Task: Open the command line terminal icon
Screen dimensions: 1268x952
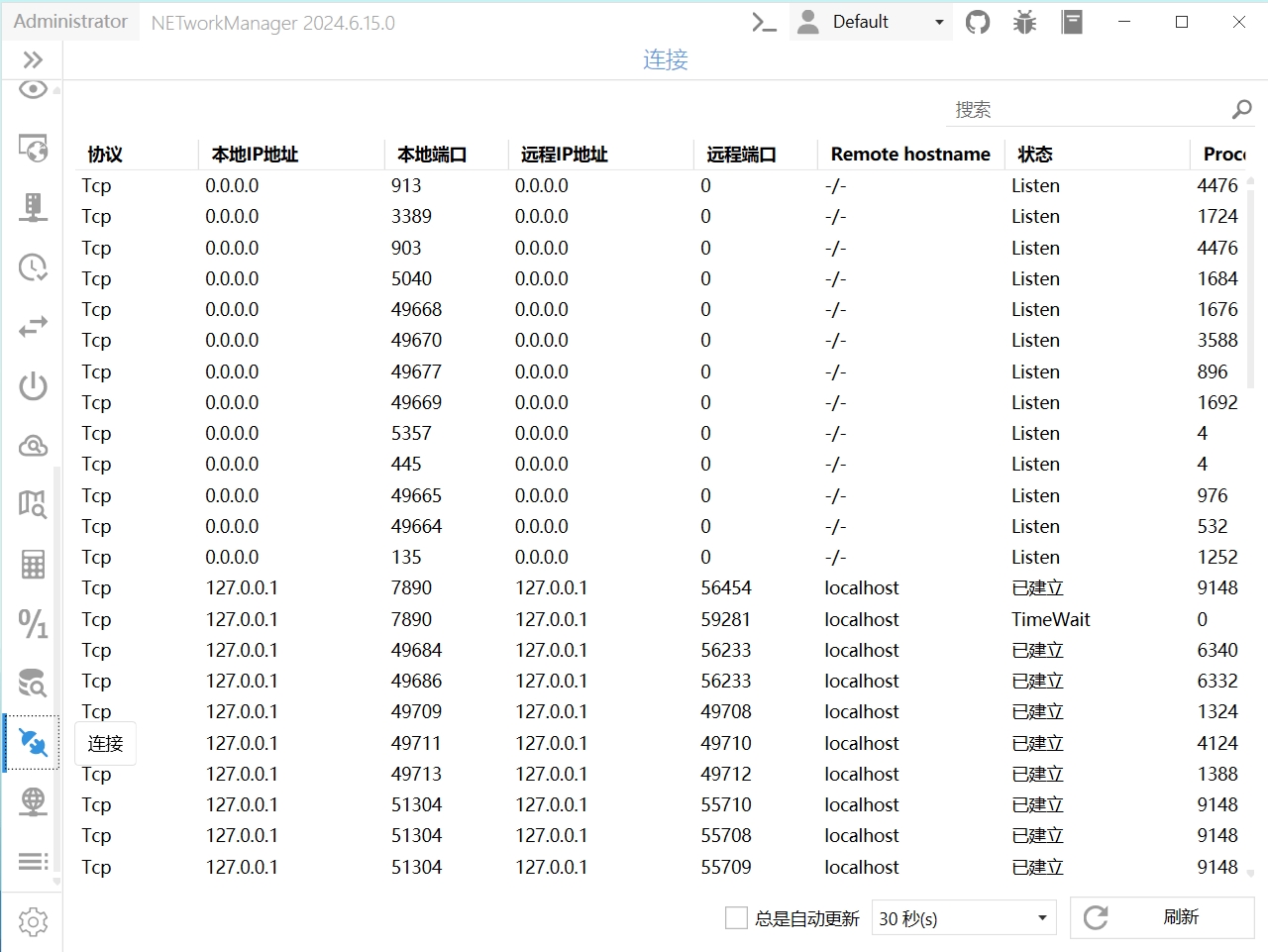Action: coord(764,22)
